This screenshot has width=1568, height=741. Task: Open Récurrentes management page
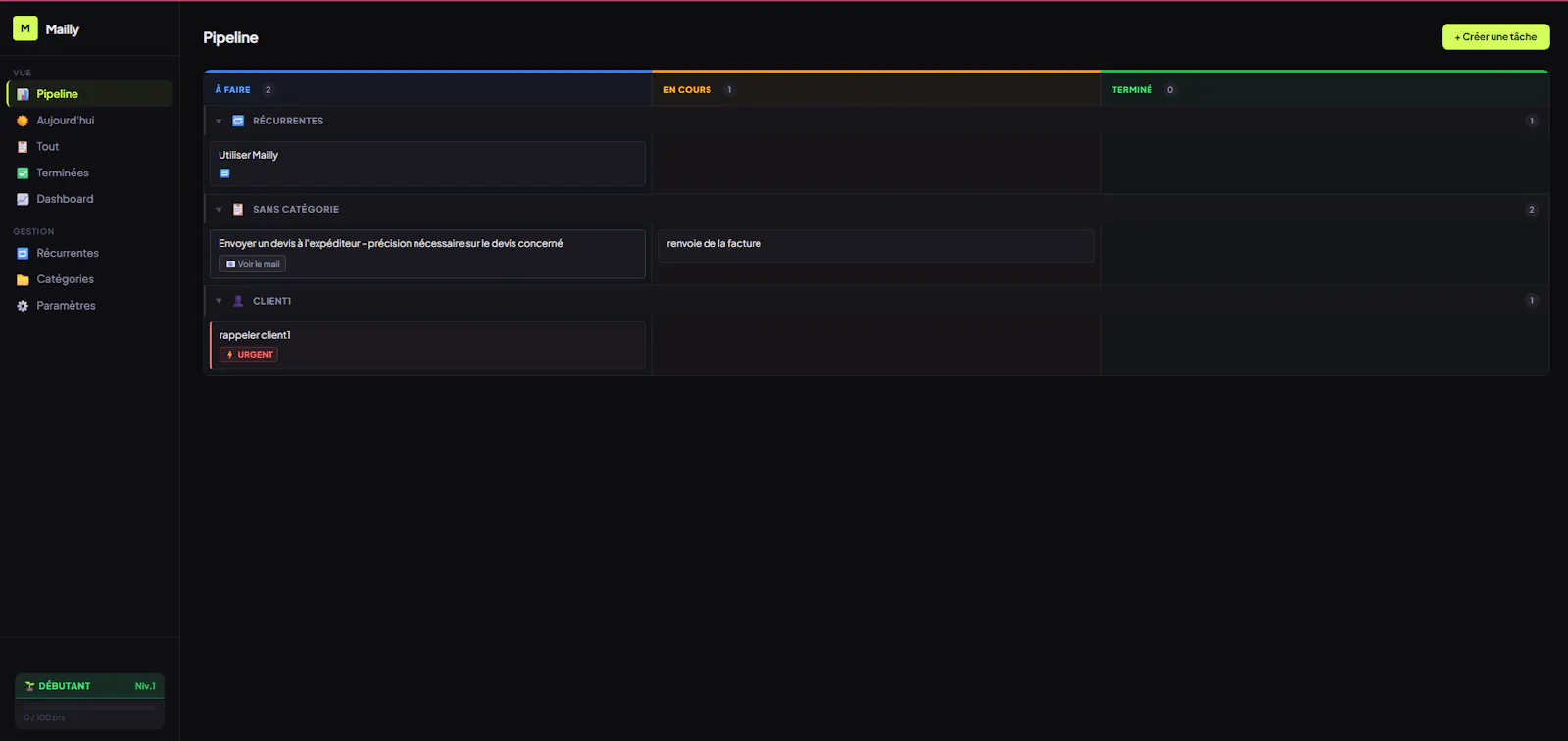point(90,254)
